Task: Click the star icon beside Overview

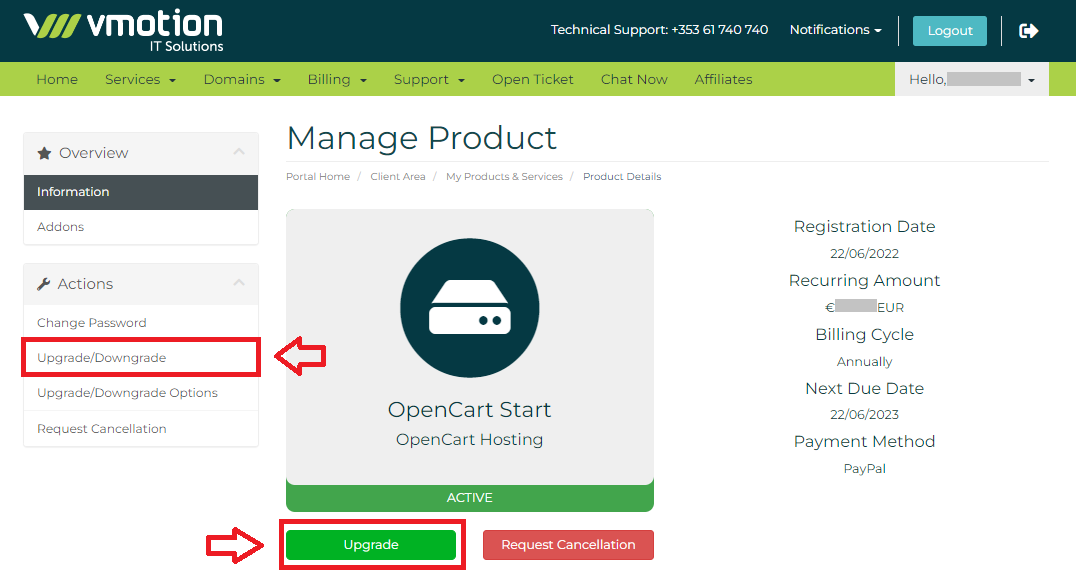Action: (x=44, y=153)
